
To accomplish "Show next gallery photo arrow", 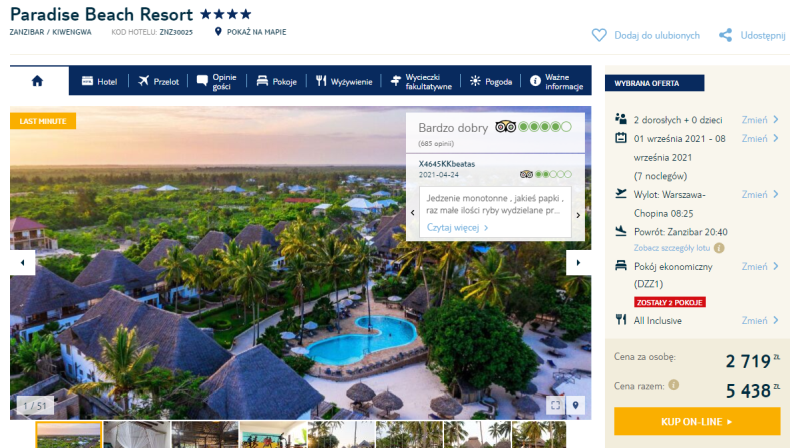I will [578, 263].
